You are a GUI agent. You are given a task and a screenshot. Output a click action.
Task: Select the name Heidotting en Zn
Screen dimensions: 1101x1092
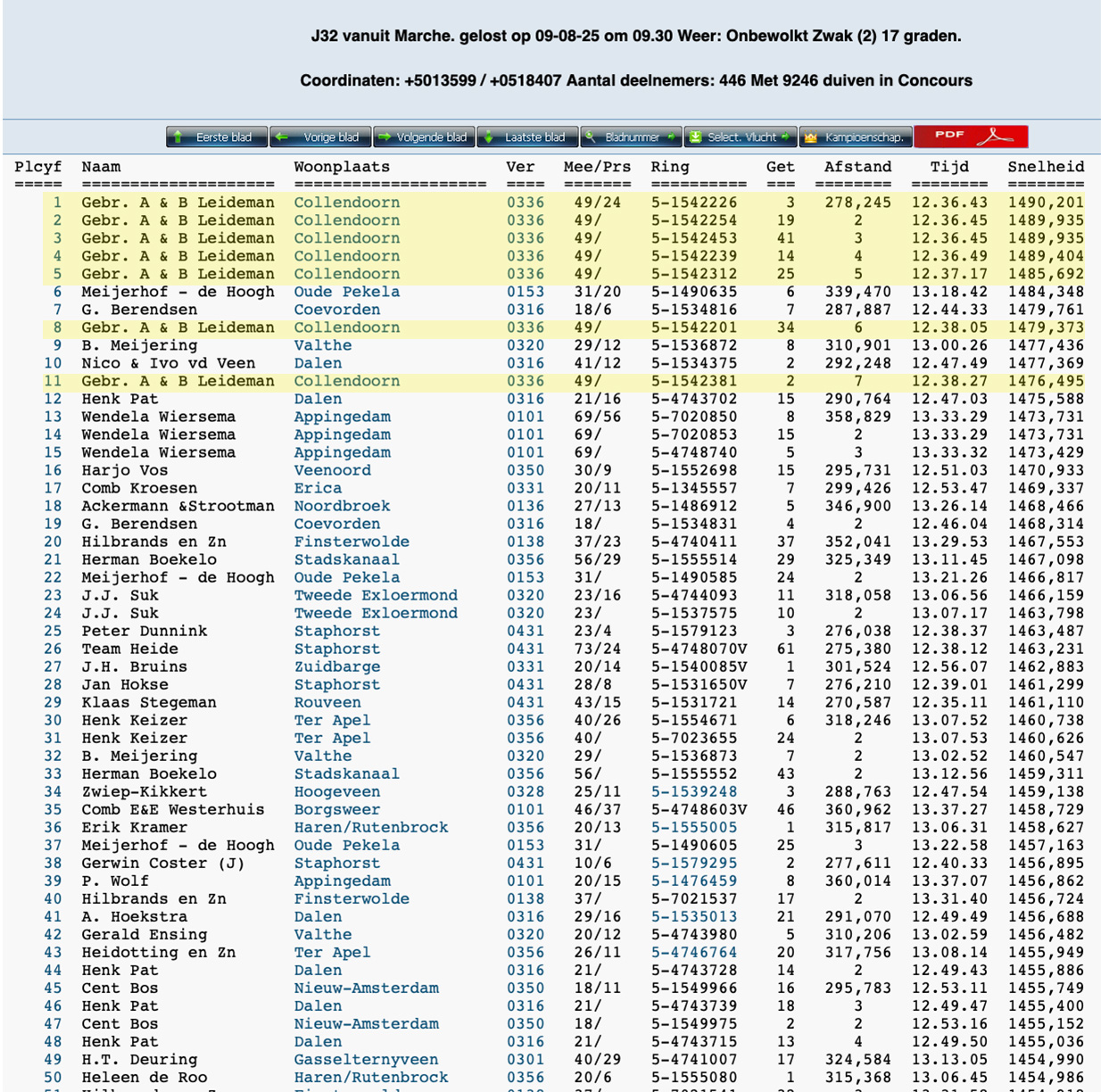pyautogui.click(x=159, y=952)
